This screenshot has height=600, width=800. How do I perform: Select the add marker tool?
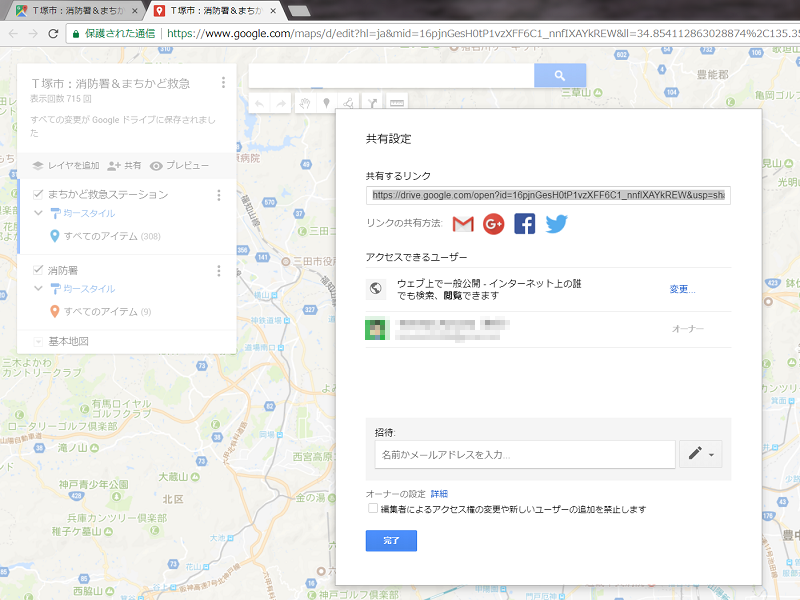coord(327,104)
